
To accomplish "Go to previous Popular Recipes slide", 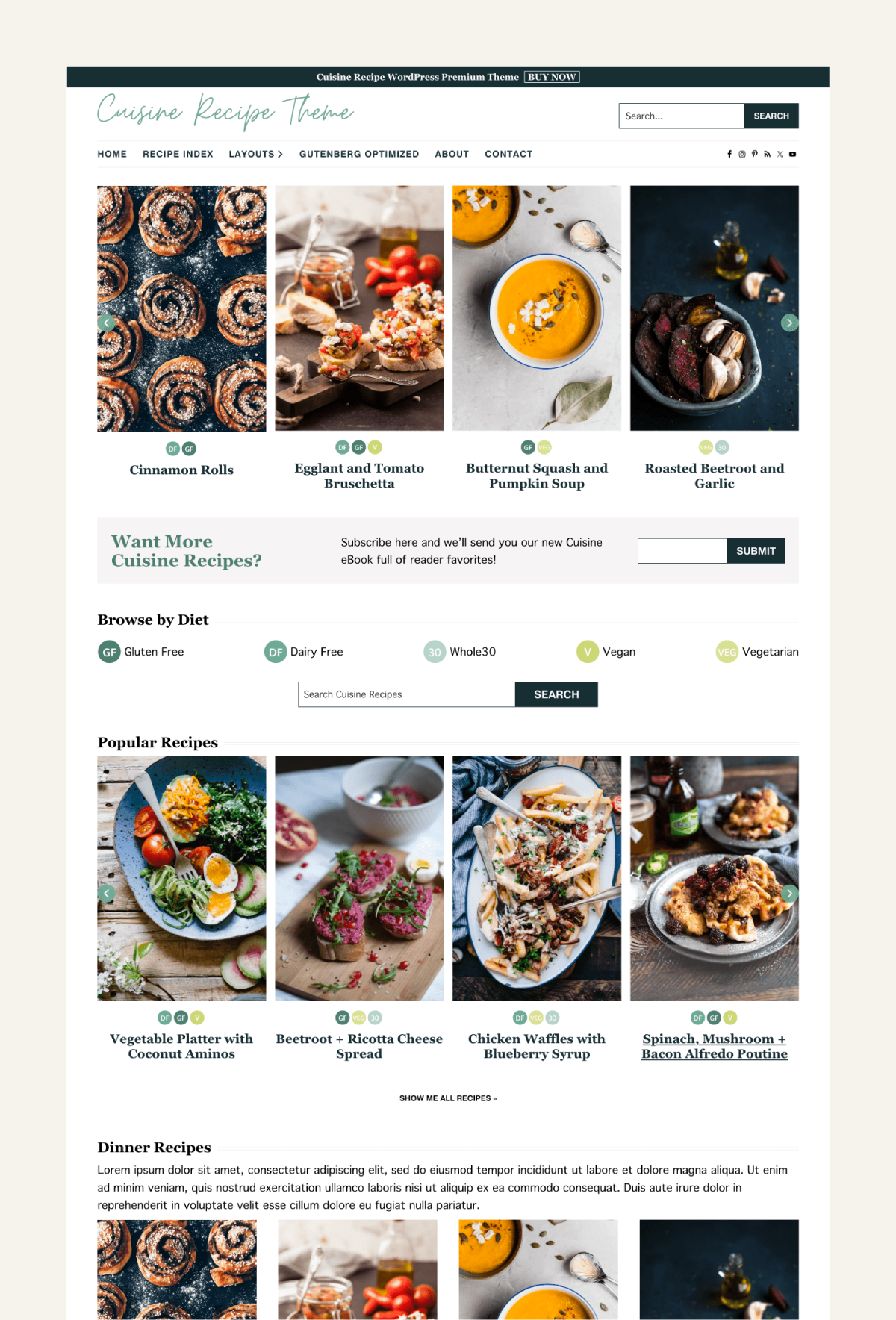I will pos(107,893).
